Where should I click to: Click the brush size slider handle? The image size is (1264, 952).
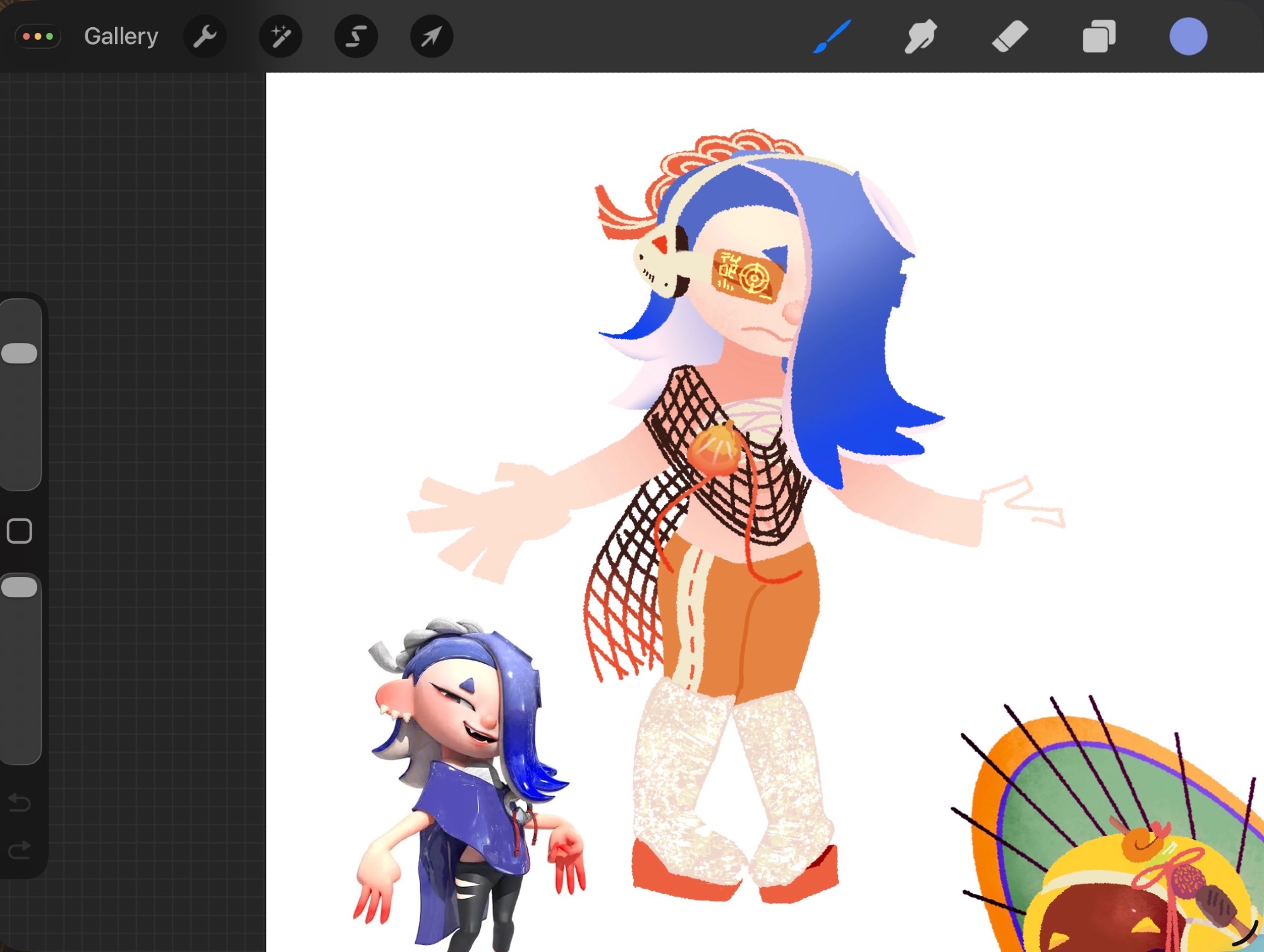(x=20, y=353)
